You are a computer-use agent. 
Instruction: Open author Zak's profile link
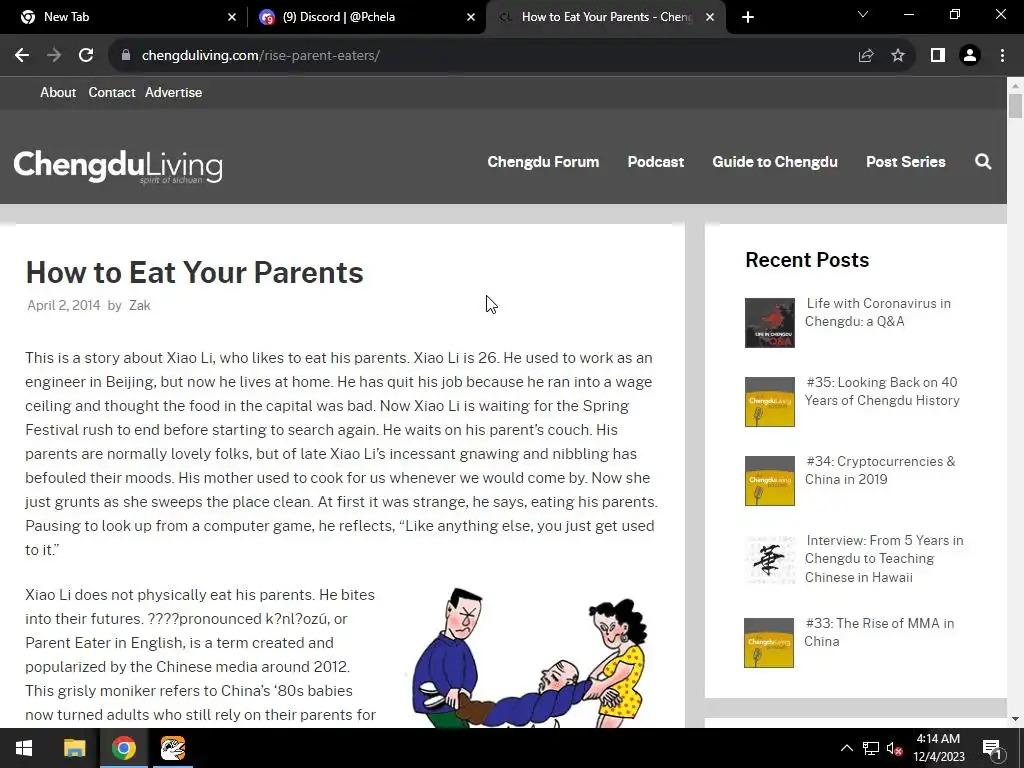tap(140, 305)
